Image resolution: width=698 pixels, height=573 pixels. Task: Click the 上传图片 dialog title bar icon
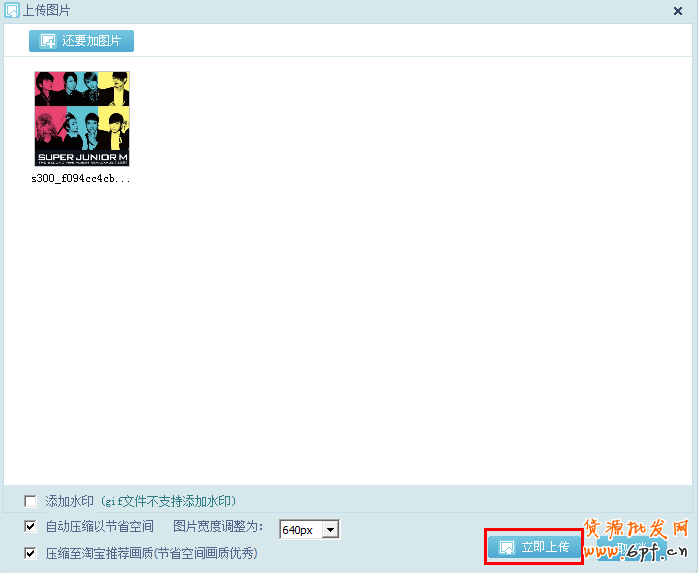point(12,10)
